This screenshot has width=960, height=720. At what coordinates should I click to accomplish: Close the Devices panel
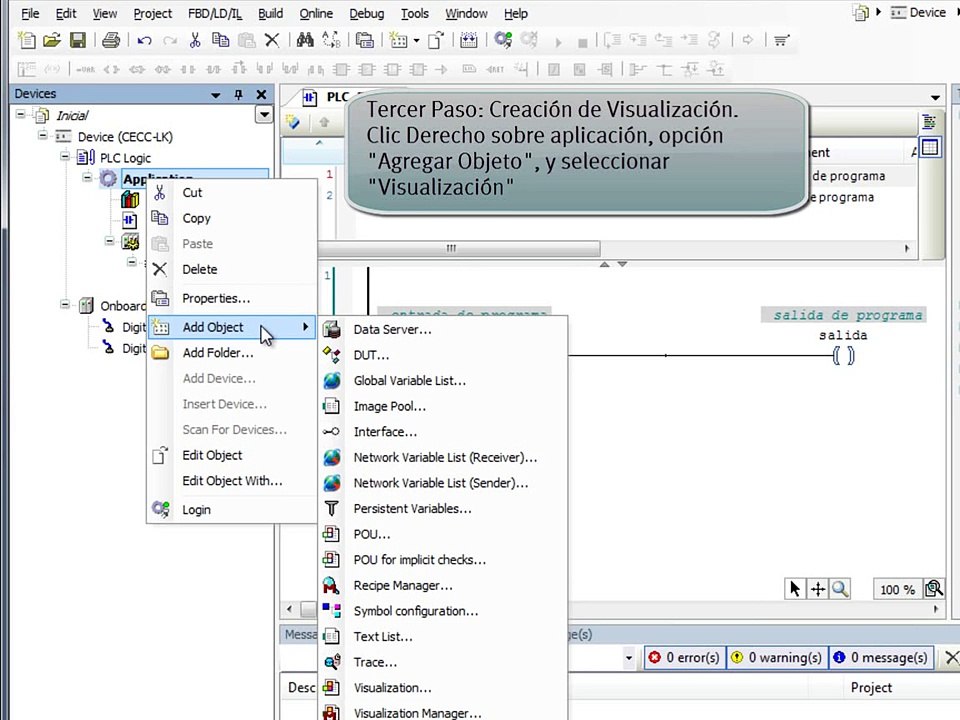tap(261, 94)
